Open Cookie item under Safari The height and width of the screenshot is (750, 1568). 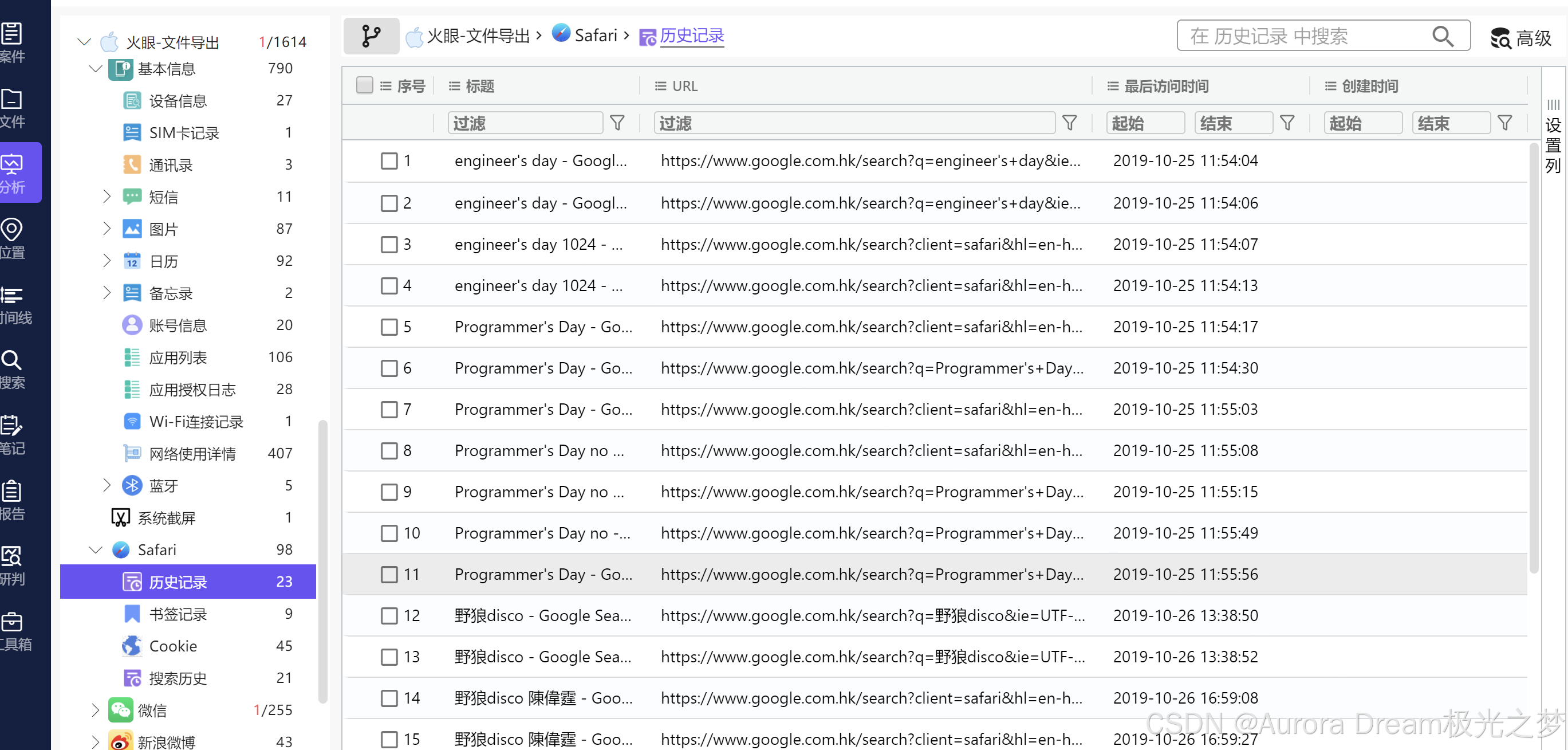(173, 646)
